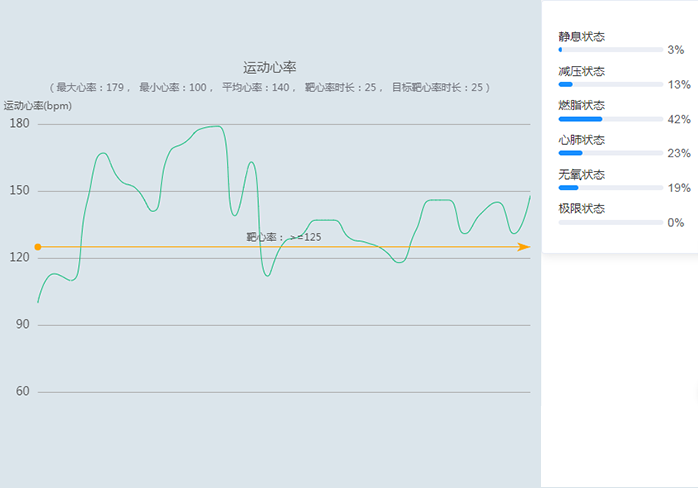This screenshot has height=488, width=698.
Task: Click the 目标靶心率时长：25 statistic
Action: click(x=438, y=88)
